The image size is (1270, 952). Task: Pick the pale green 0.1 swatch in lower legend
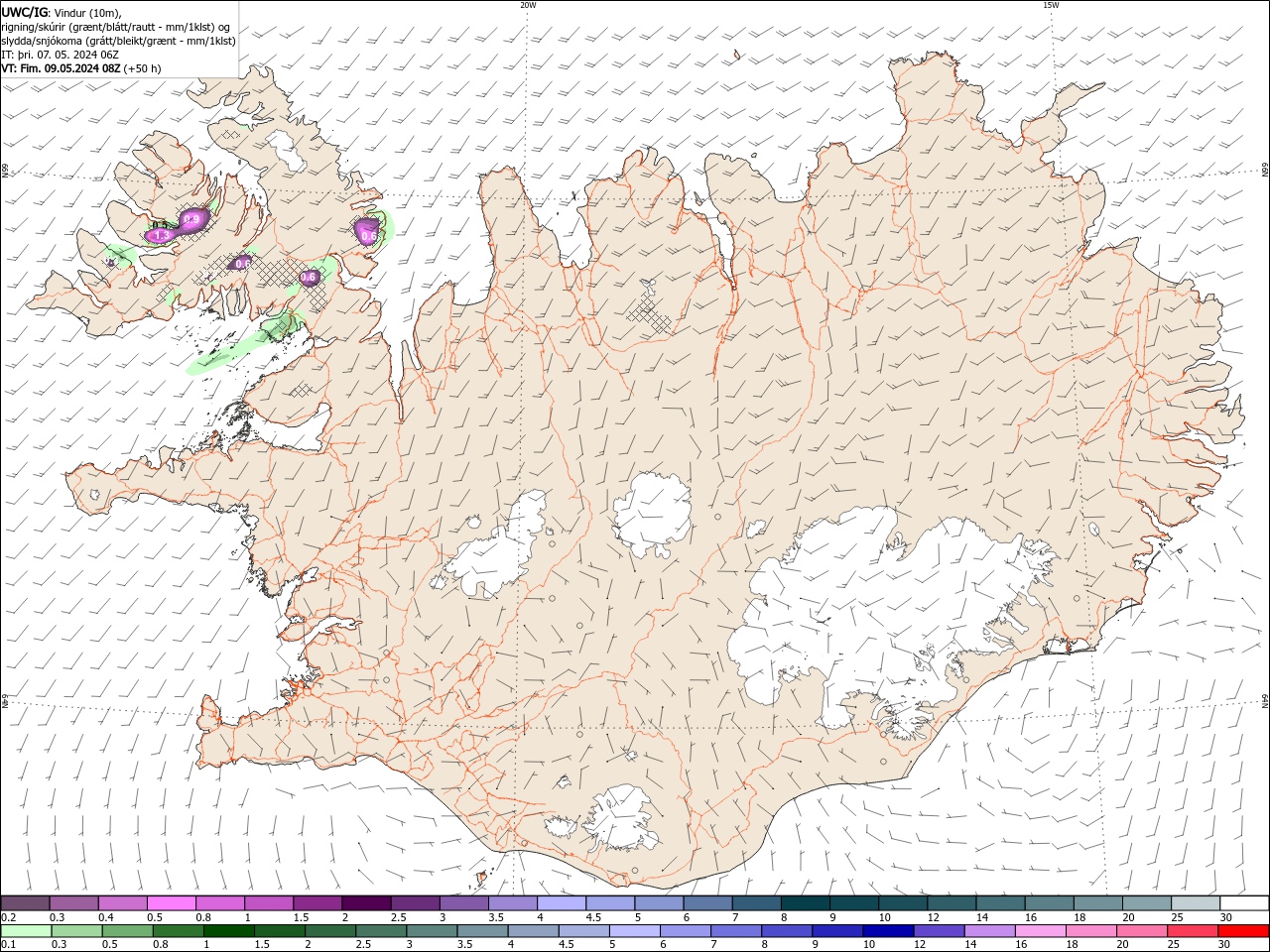coord(27,931)
